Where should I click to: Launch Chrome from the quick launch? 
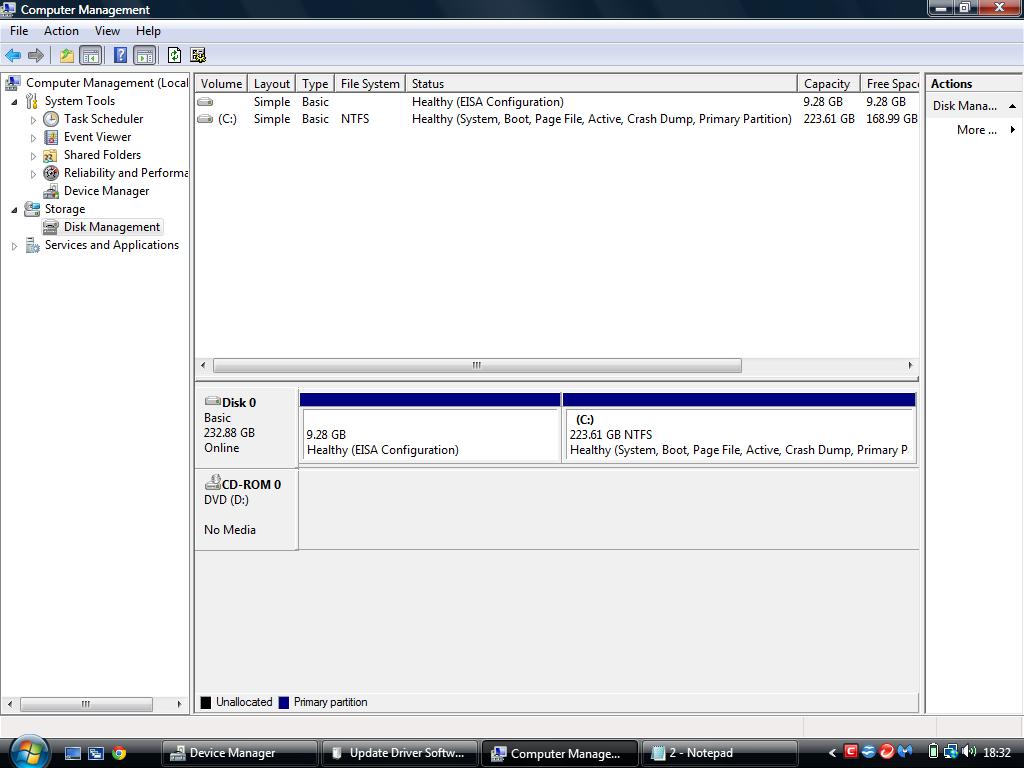pos(119,753)
